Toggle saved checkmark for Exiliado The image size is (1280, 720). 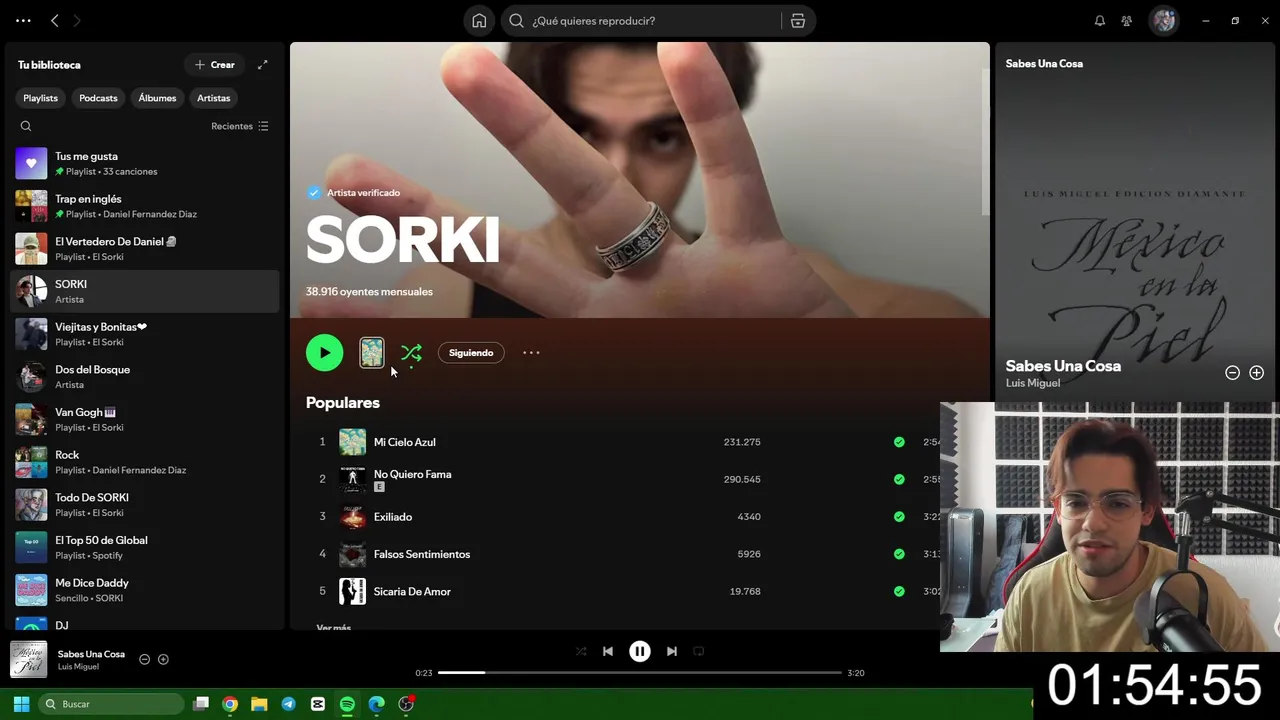[899, 517]
